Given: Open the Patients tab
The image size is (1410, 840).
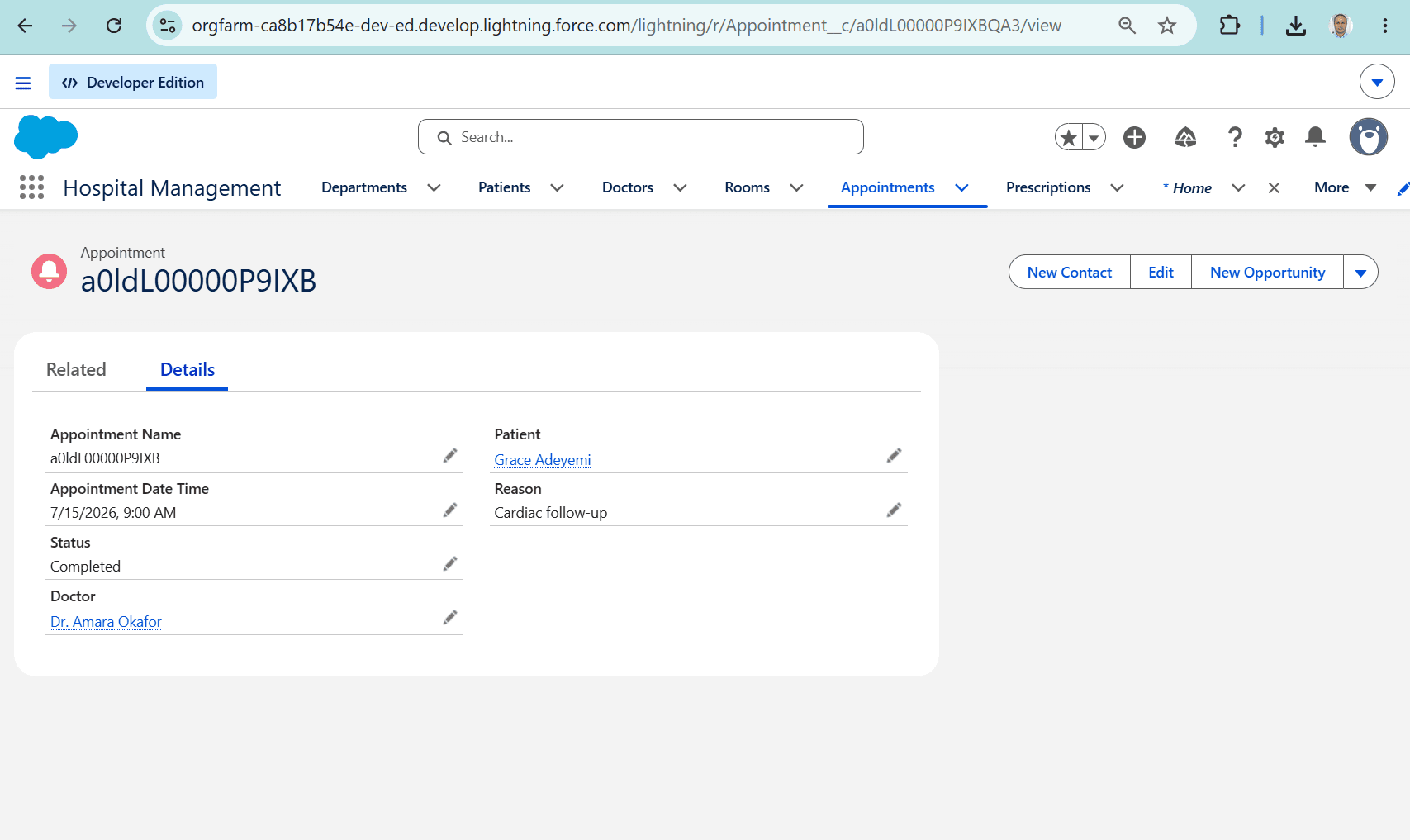Looking at the screenshot, I should (505, 187).
